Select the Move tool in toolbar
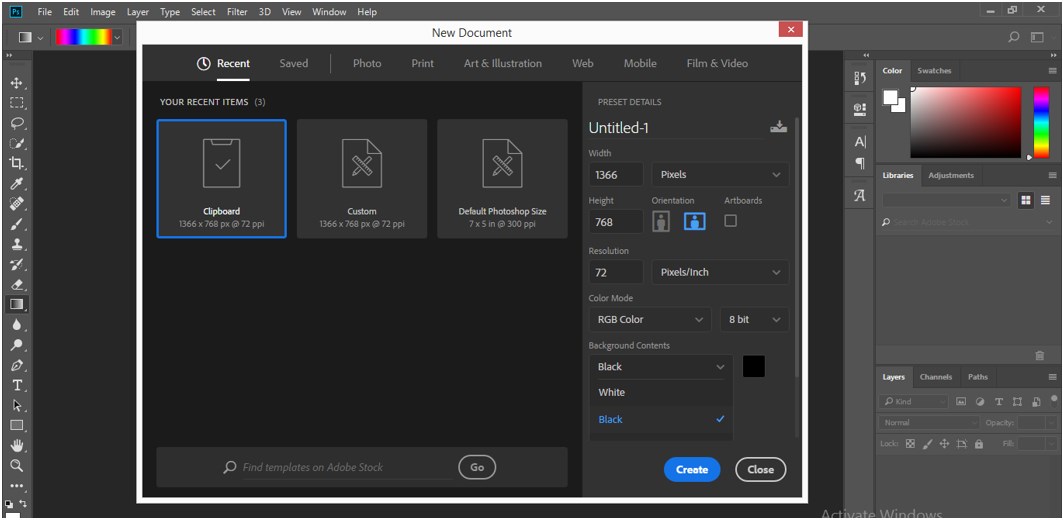 pos(16,83)
